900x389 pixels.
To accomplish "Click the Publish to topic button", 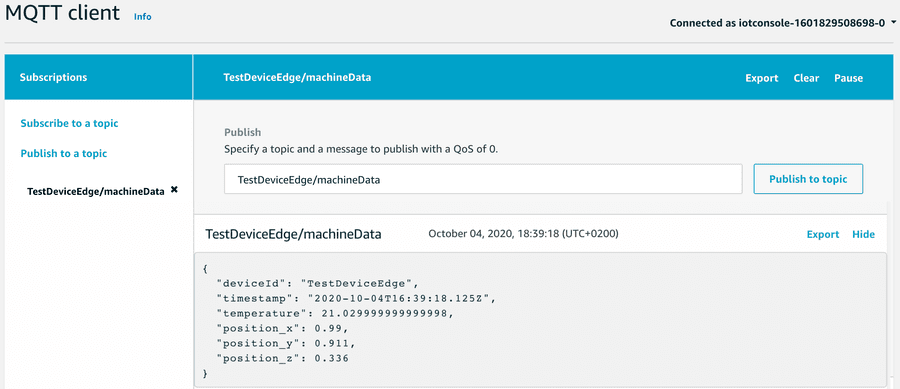I will 808,179.
